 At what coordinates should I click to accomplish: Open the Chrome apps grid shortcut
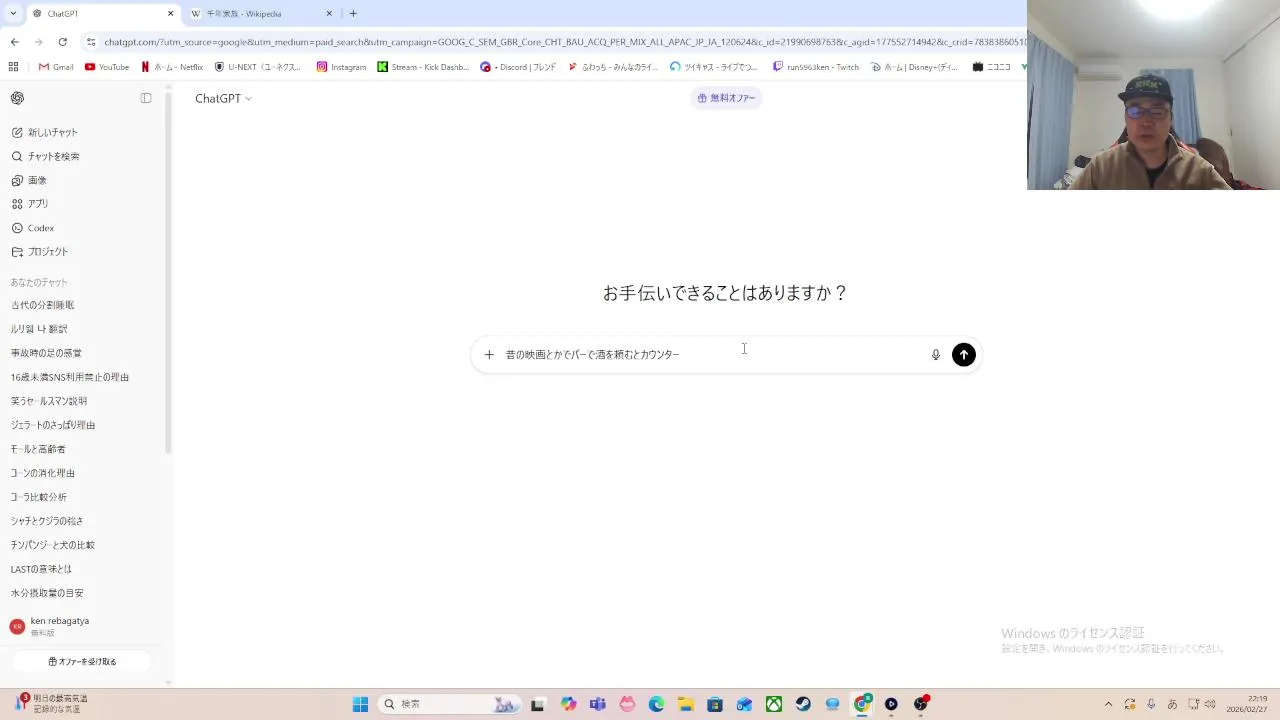[13, 67]
